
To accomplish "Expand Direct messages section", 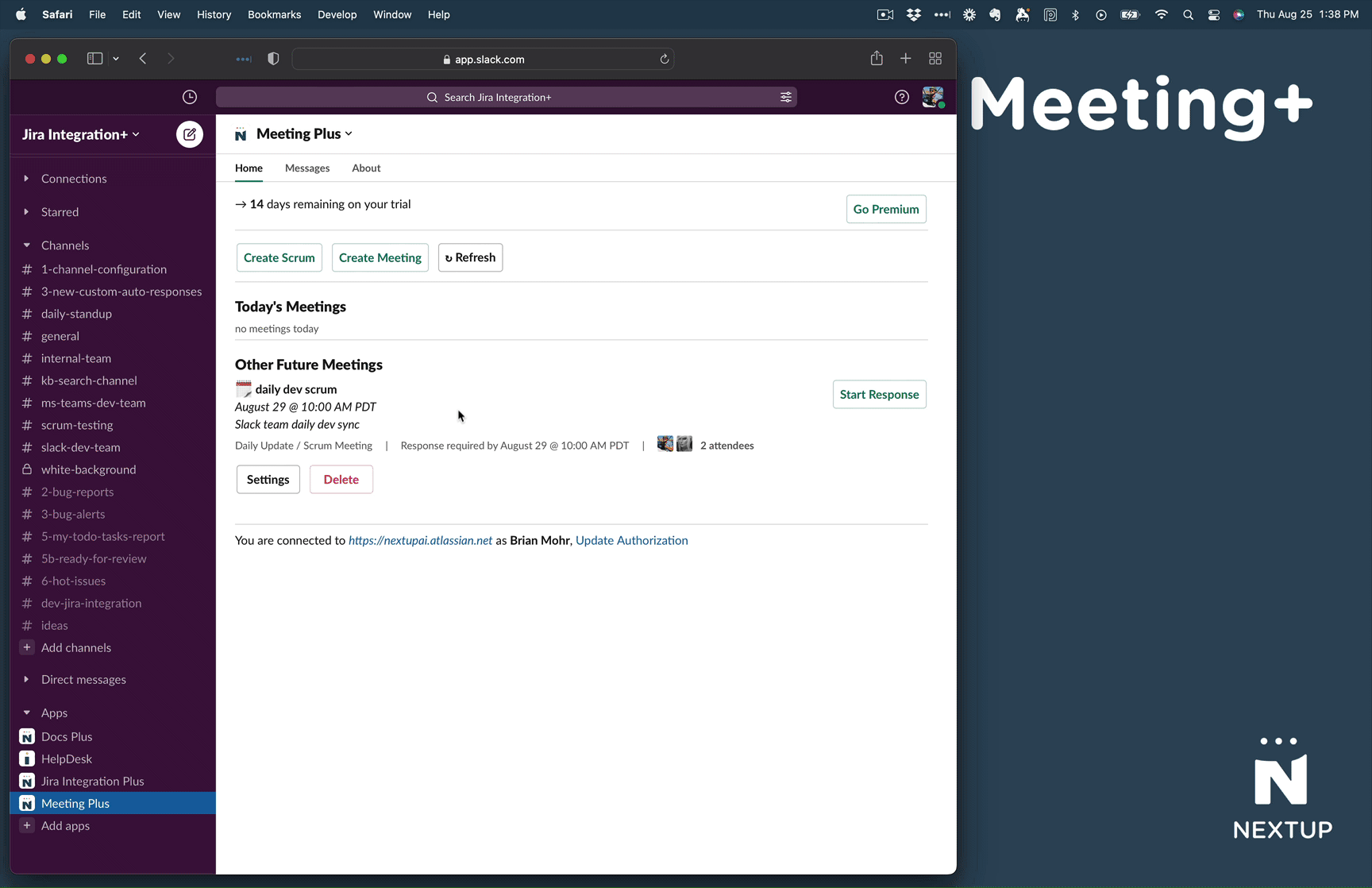I will (26, 679).
